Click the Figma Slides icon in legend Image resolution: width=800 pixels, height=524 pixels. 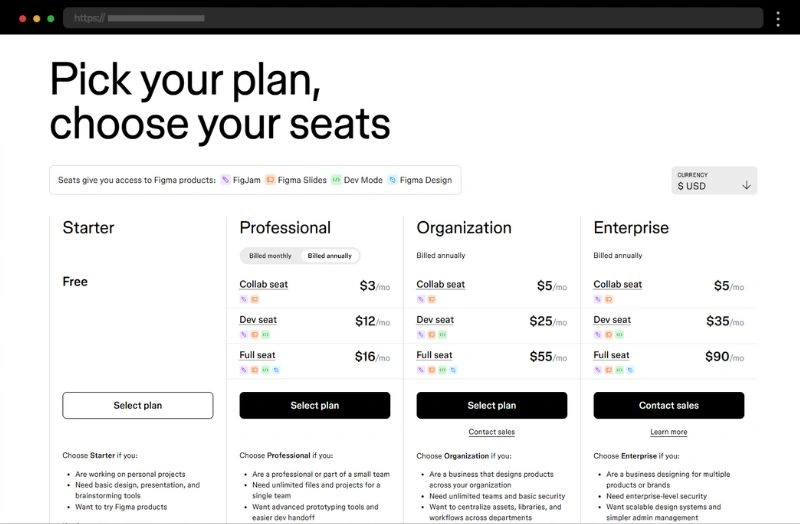tap(270, 180)
